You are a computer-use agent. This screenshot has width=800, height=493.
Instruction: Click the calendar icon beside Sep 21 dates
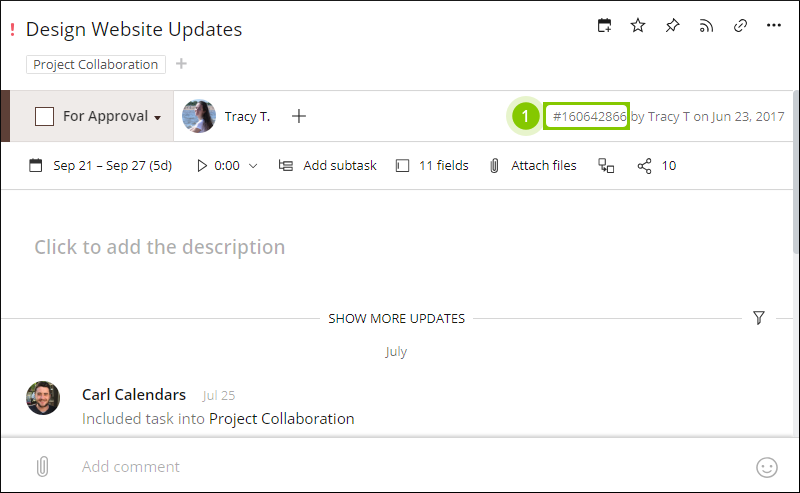tap(36, 165)
